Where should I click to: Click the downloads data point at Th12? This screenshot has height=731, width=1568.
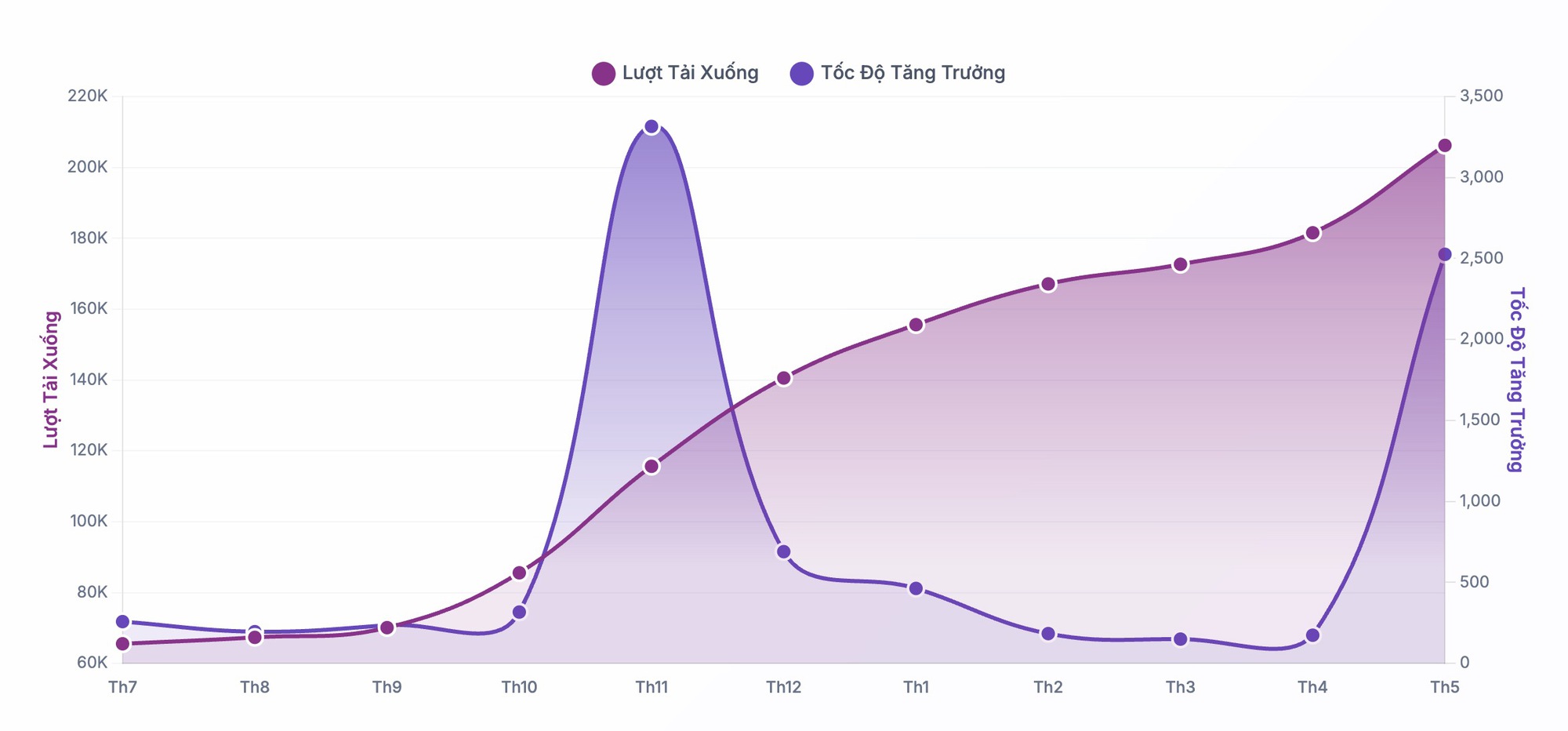(783, 378)
